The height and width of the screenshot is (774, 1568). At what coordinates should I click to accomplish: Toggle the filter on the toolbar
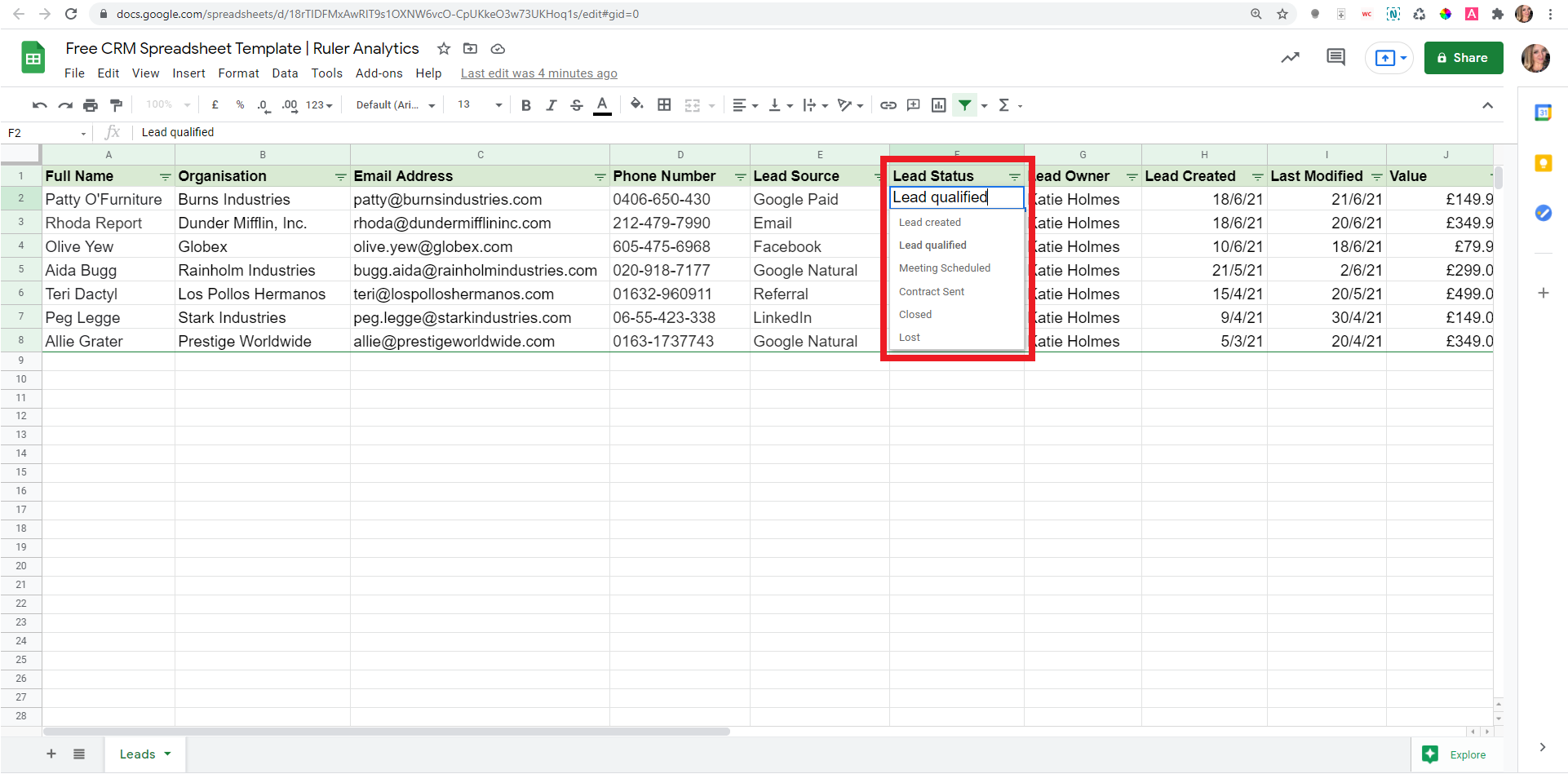pos(966,105)
